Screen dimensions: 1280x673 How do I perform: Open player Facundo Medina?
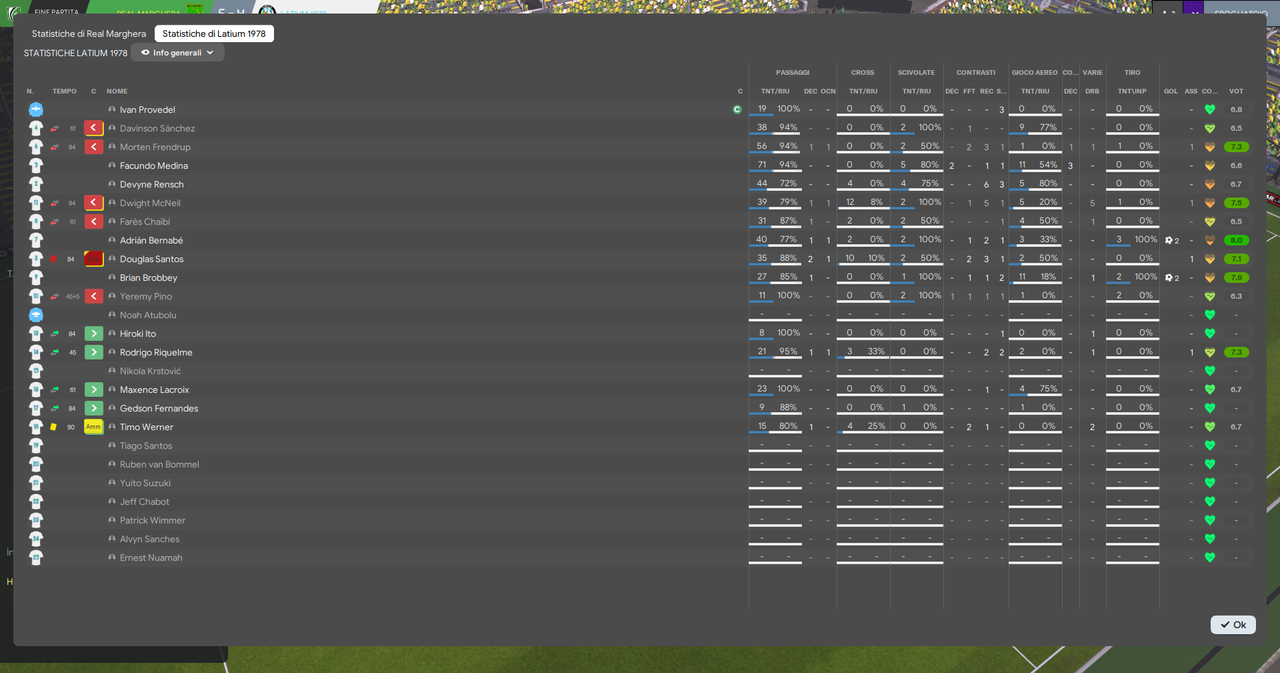tap(154, 166)
